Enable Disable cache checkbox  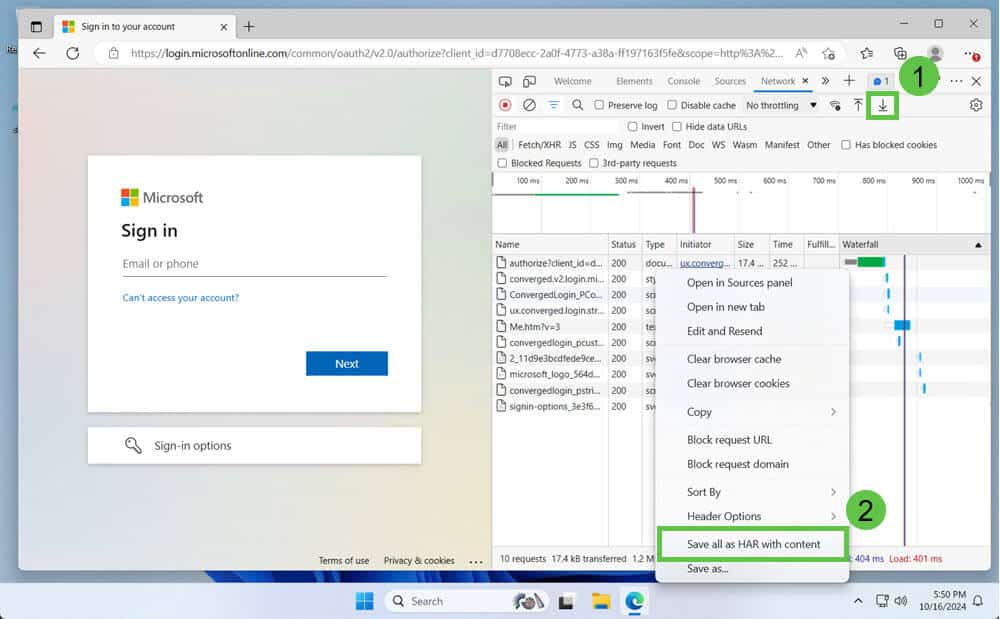tap(672, 105)
